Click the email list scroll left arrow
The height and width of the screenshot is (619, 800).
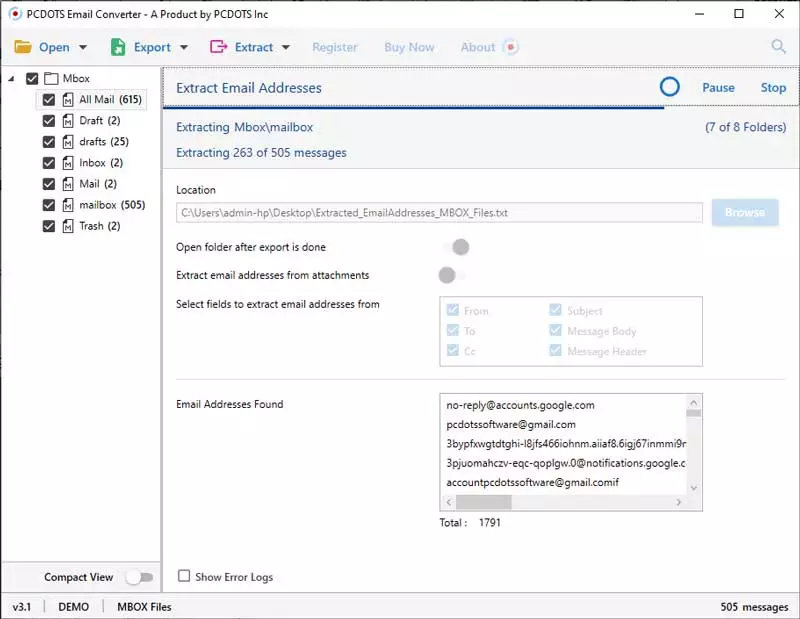point(448,502)
